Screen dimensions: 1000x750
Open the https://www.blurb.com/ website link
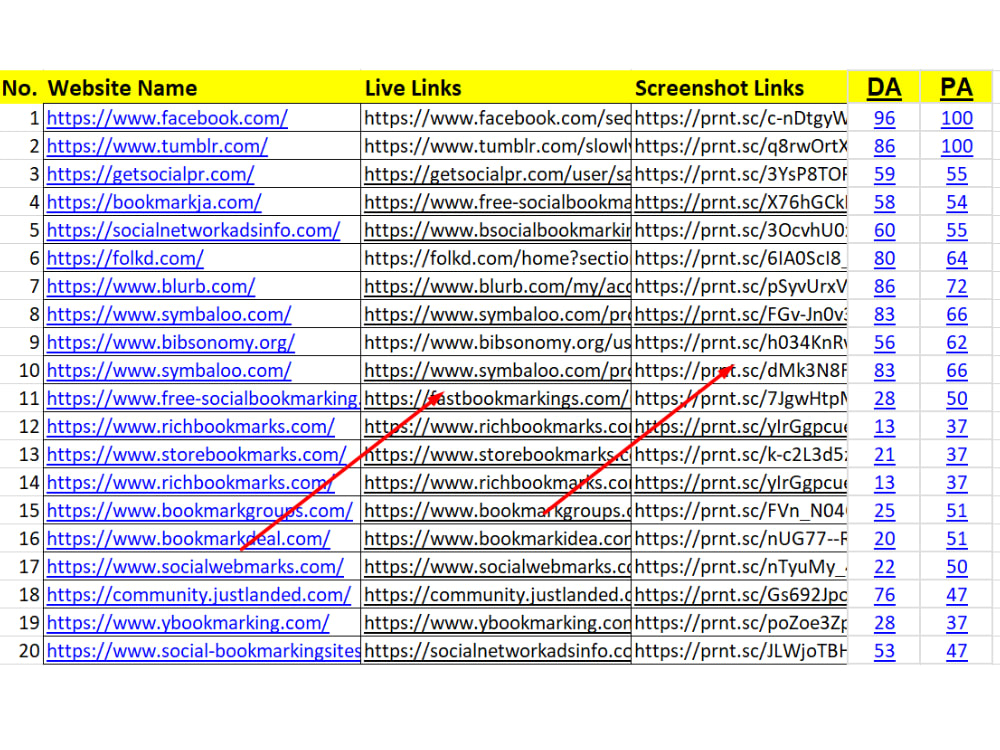tap(151, 286)
